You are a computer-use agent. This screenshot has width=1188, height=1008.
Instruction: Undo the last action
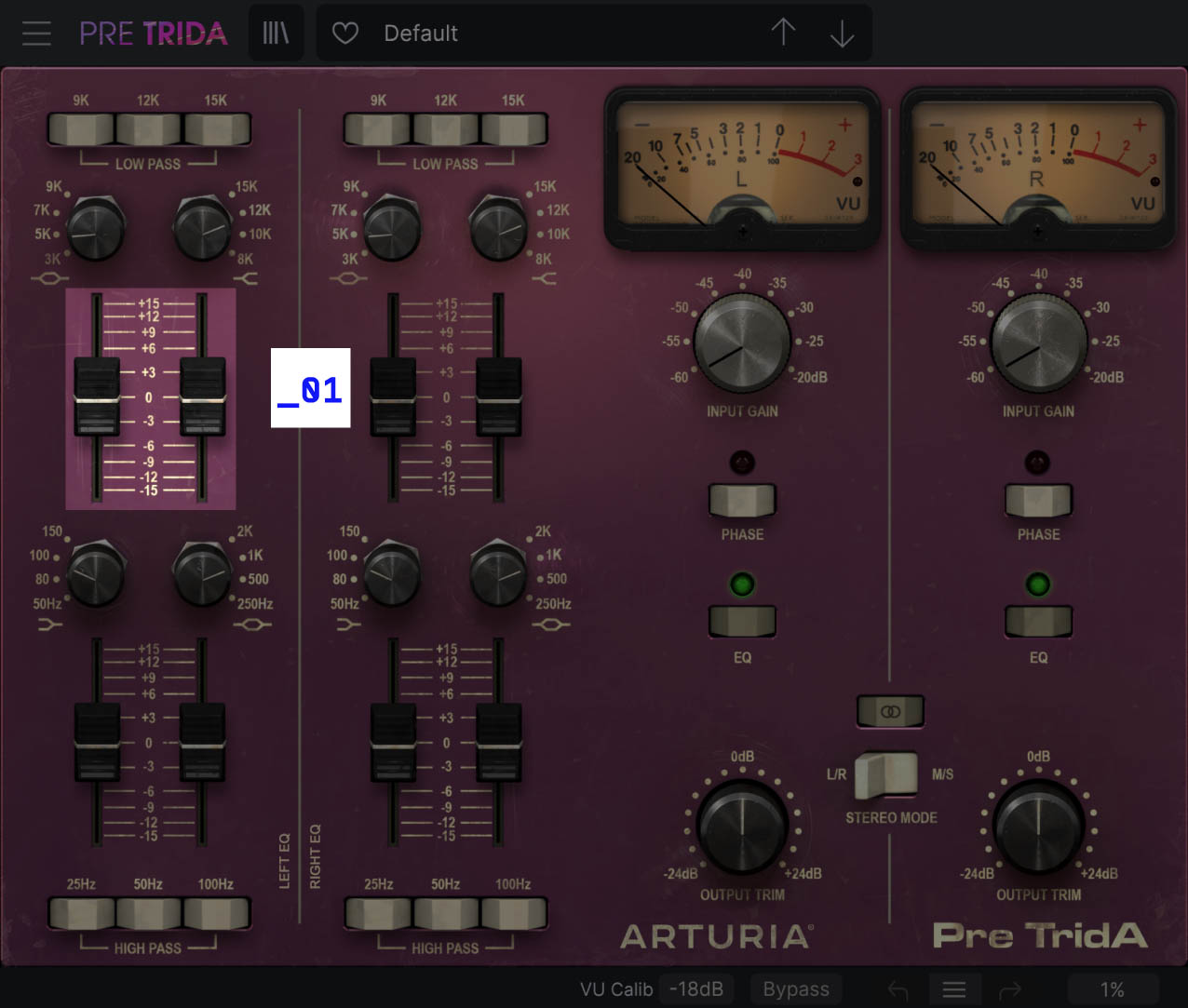897,989
